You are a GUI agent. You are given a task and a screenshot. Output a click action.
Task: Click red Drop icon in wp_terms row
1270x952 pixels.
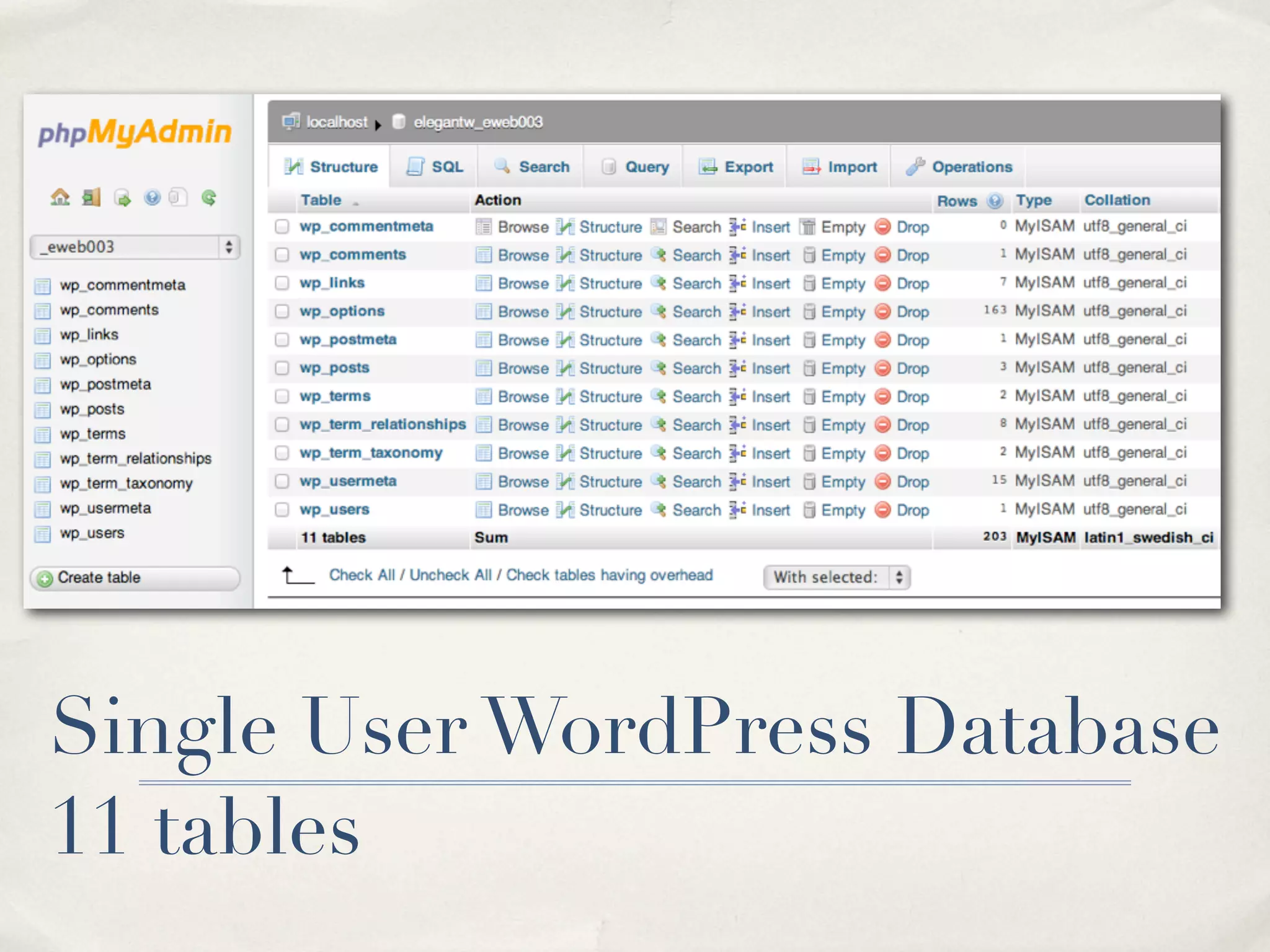pyautogui.click(x=883, y=396)
